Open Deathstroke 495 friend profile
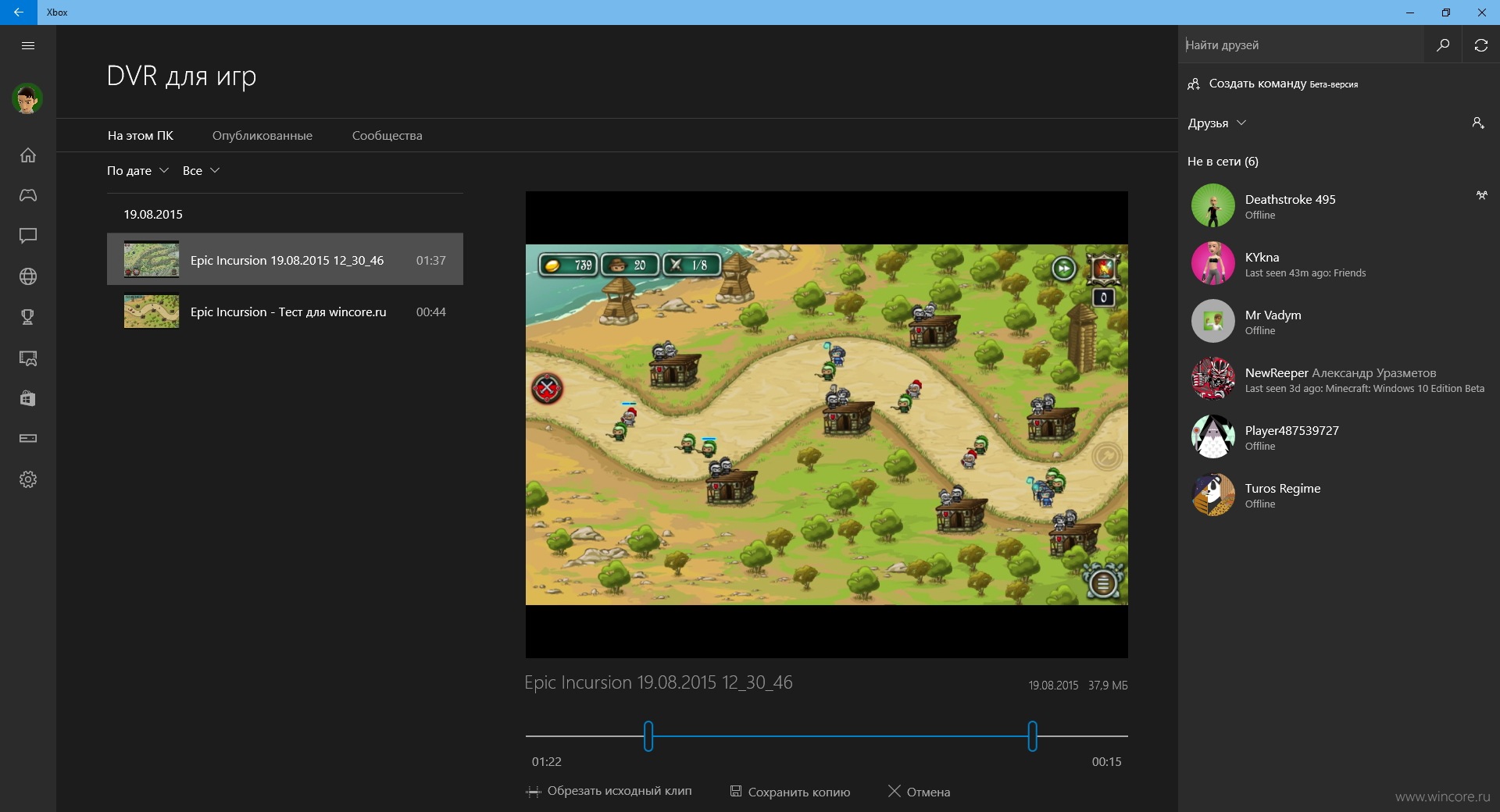 click(1339, 206)
